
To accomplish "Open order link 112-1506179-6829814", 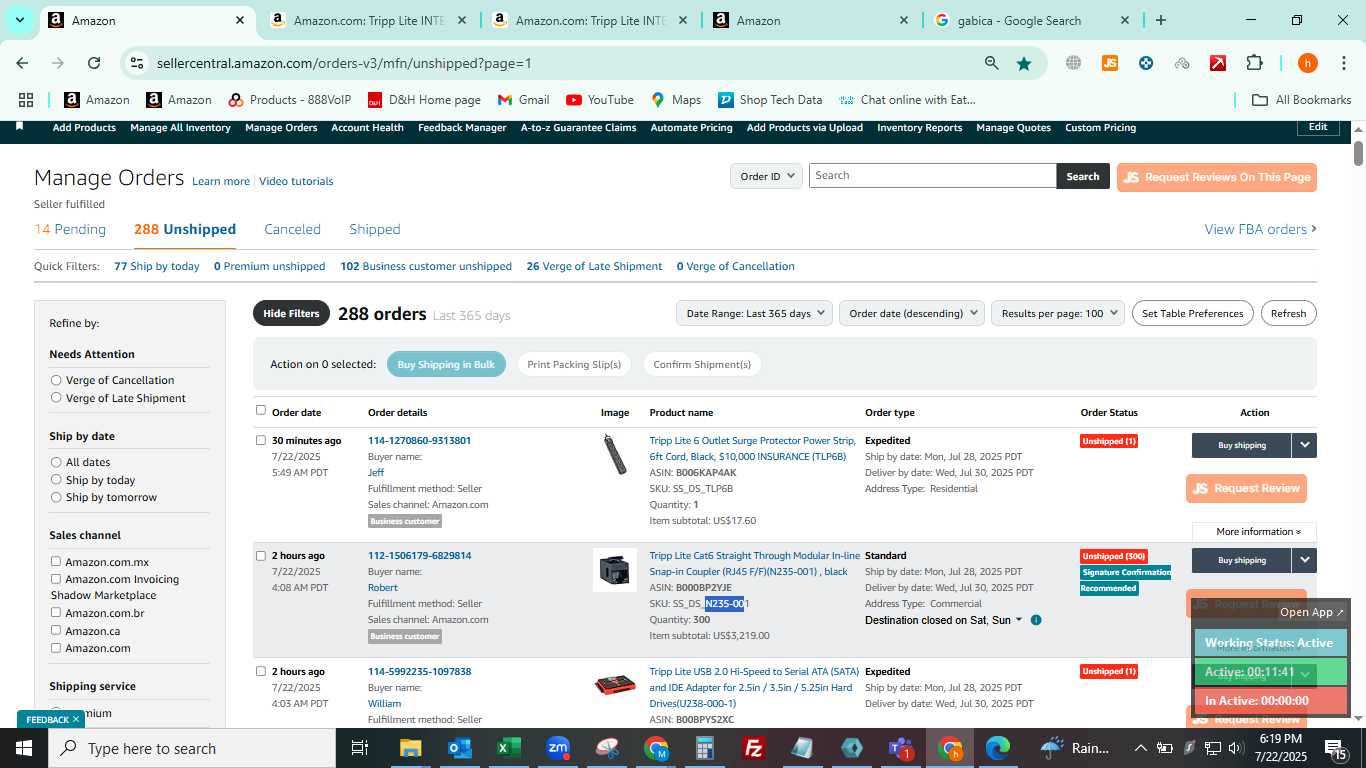I will pyautogui.click(x=419, y=555).
